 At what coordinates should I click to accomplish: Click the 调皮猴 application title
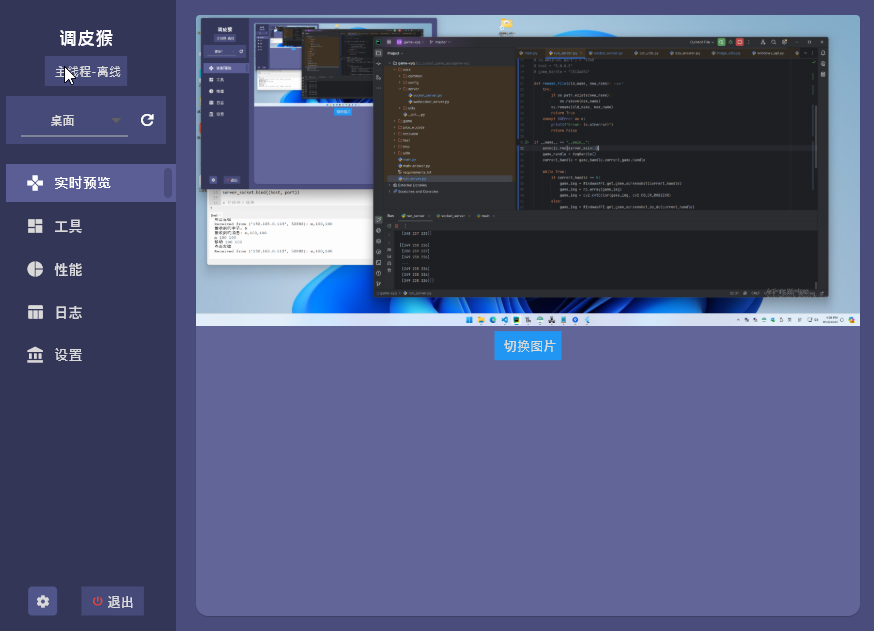[x=86, y=39]
